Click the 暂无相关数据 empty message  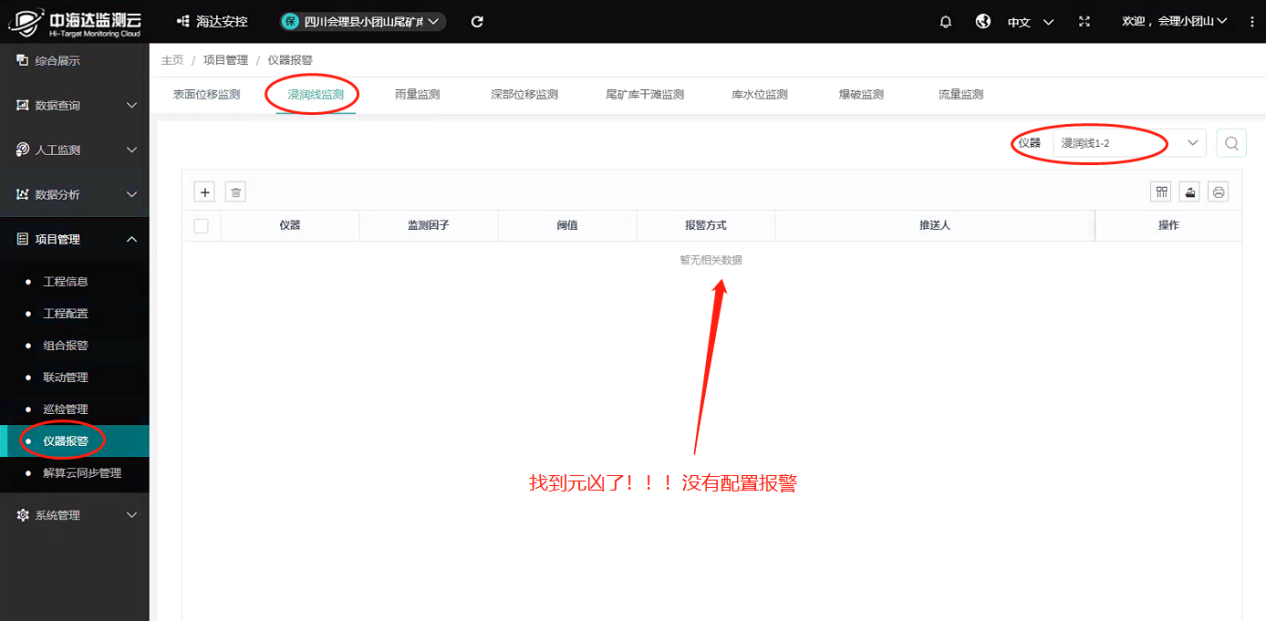point(711,260)
